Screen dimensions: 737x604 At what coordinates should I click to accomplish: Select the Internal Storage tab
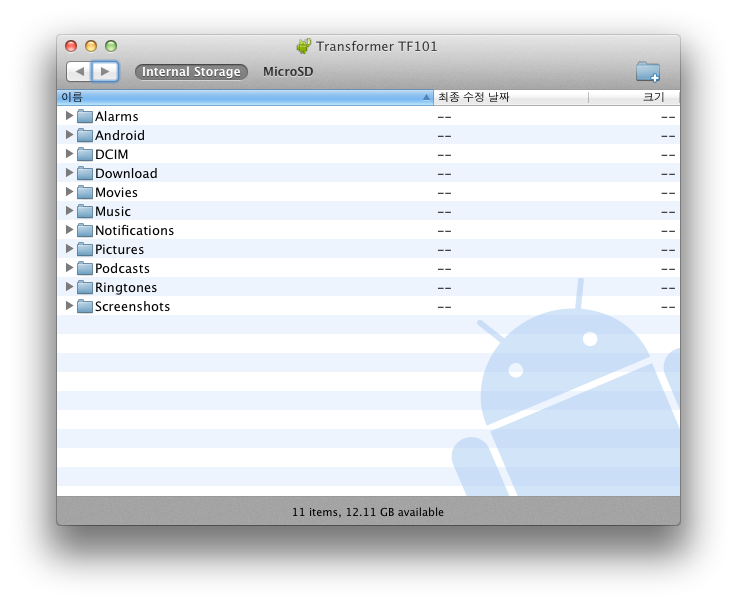point(191,72)
